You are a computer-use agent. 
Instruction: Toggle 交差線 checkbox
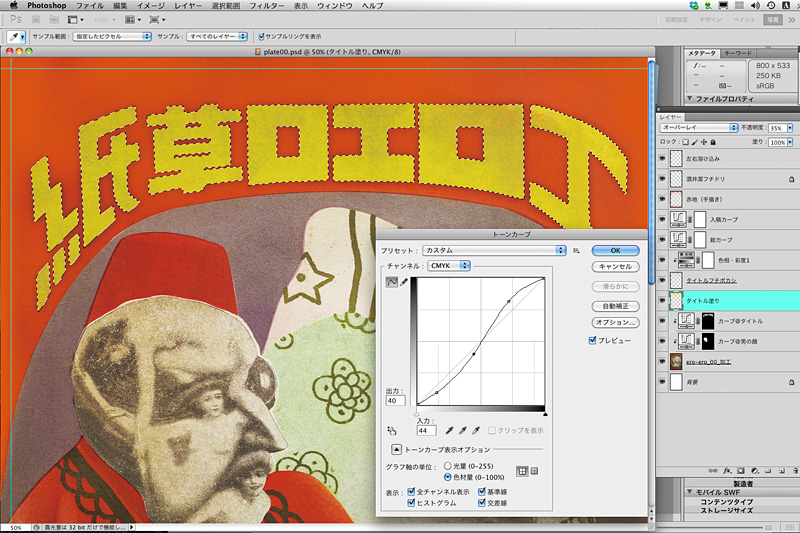pyautogui.click(x=482, y=503)
